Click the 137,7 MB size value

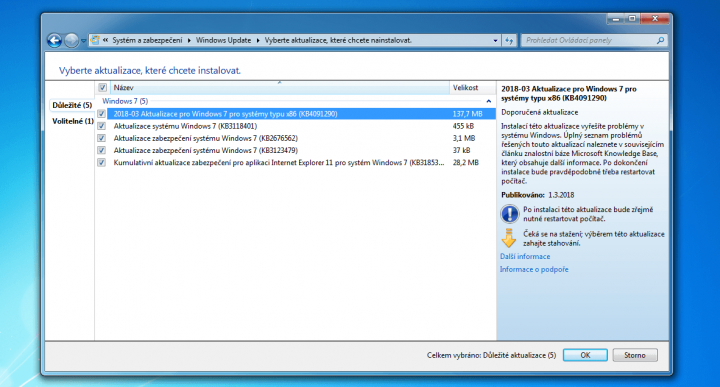point(467,114)
